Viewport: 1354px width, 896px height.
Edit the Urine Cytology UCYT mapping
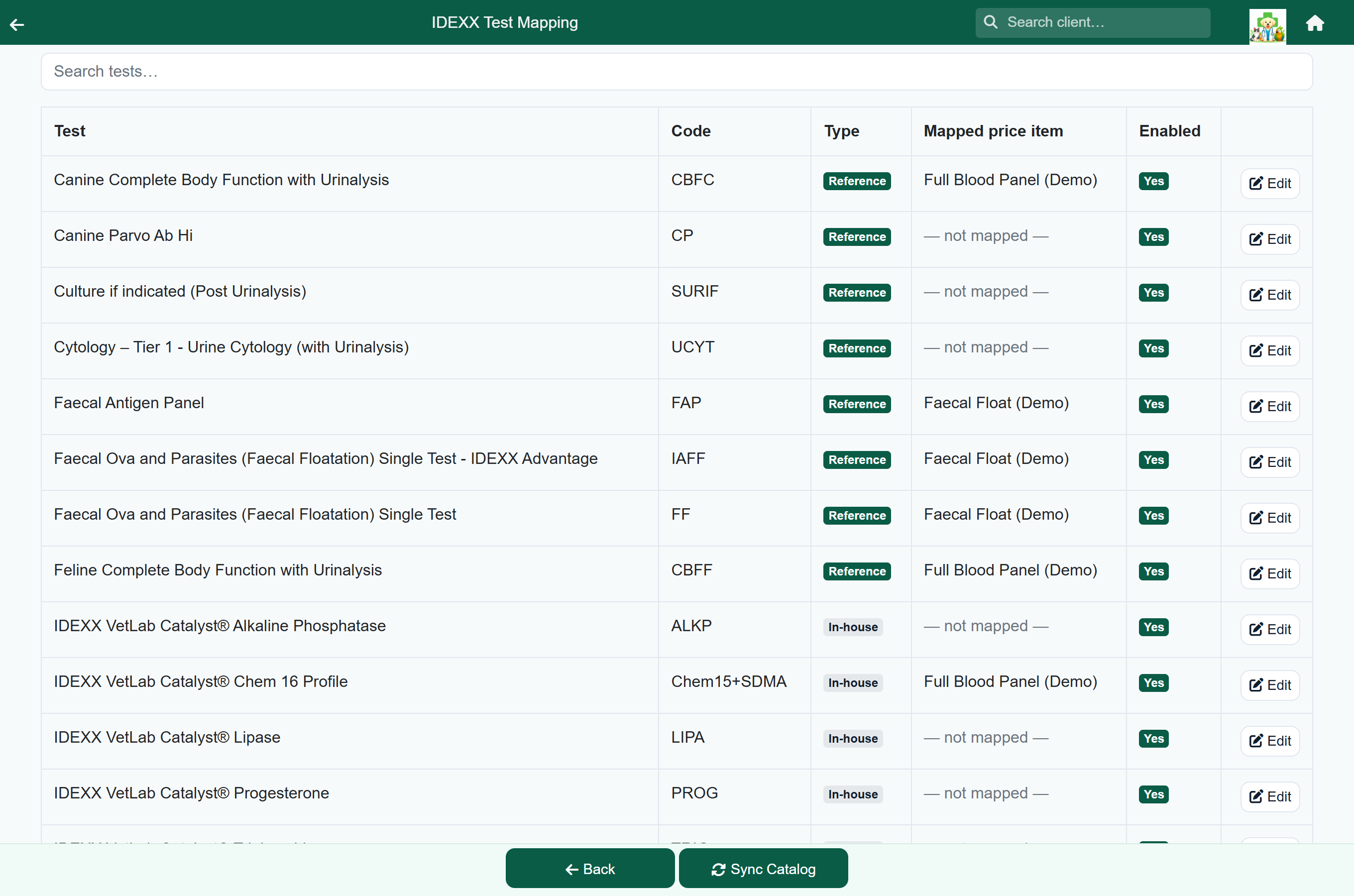tap(1270, 351)
